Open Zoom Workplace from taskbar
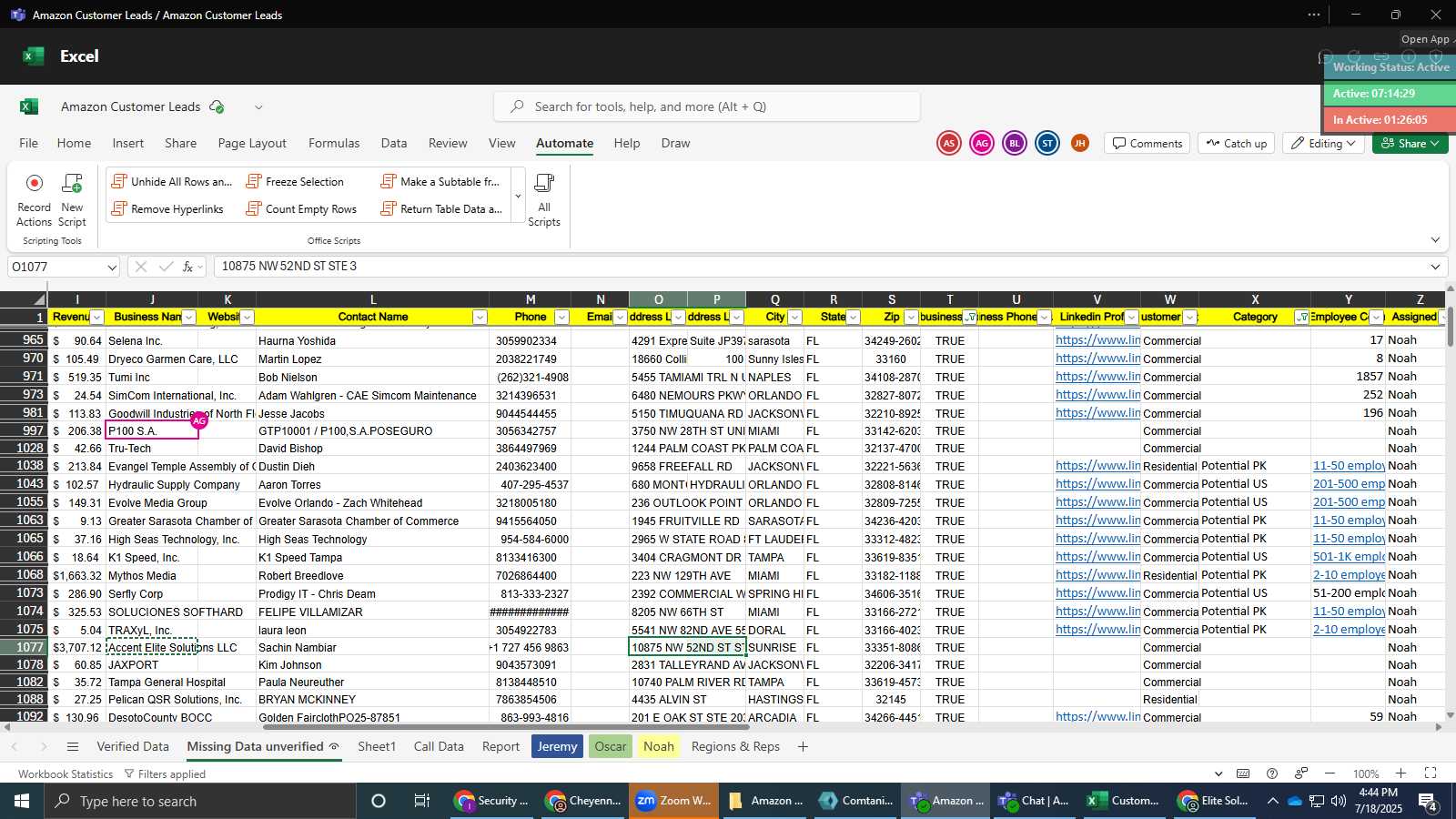The height and width of the screenshot is (819, 1456). click(x=673, y=801)
